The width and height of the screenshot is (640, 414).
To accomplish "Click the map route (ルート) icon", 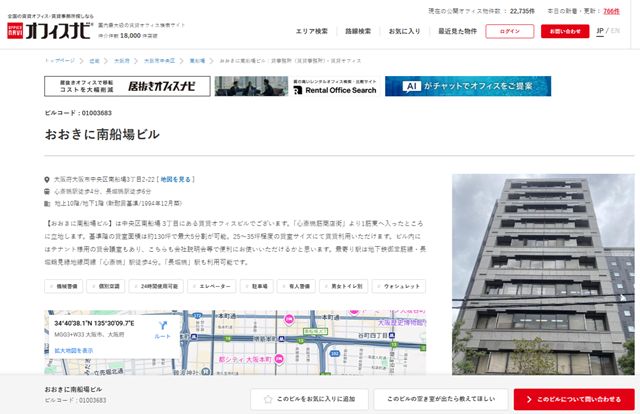I will (162, 326).
